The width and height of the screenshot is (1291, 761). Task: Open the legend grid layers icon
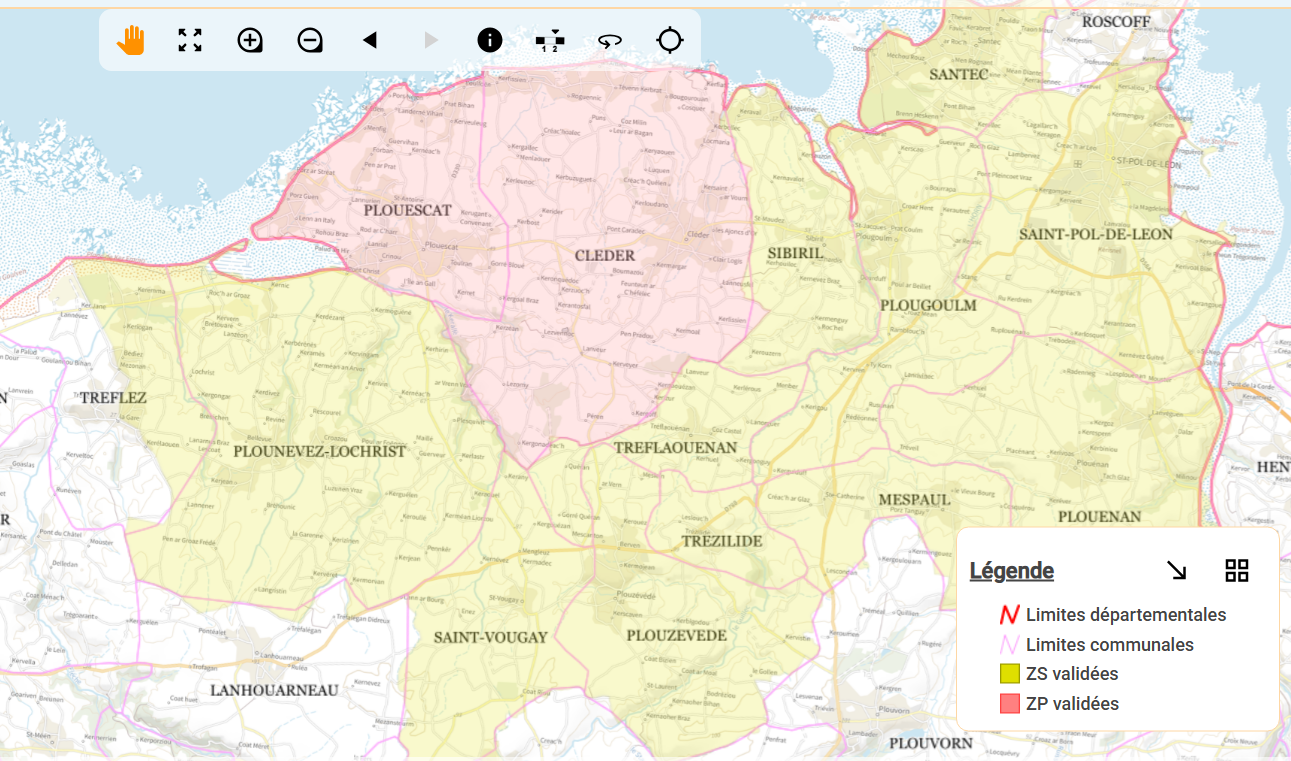(x=1237, y=570)
